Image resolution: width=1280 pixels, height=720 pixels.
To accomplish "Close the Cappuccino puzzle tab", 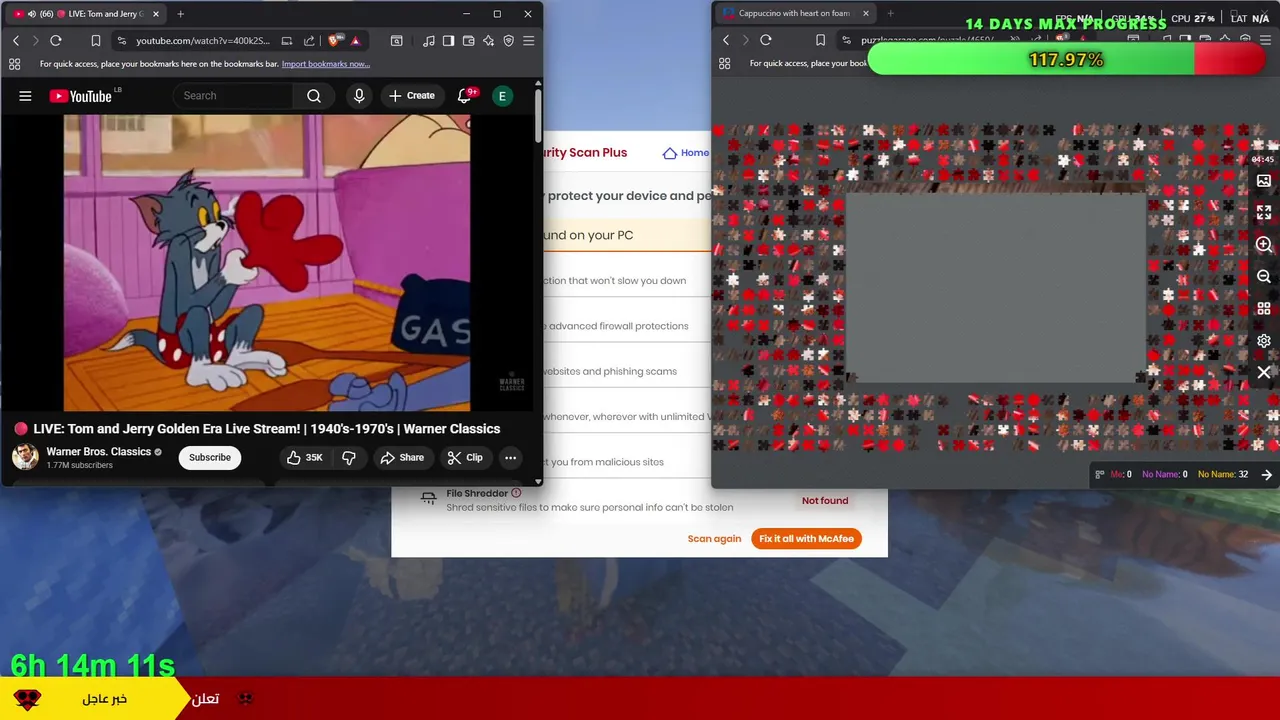I will click(866, 14).
